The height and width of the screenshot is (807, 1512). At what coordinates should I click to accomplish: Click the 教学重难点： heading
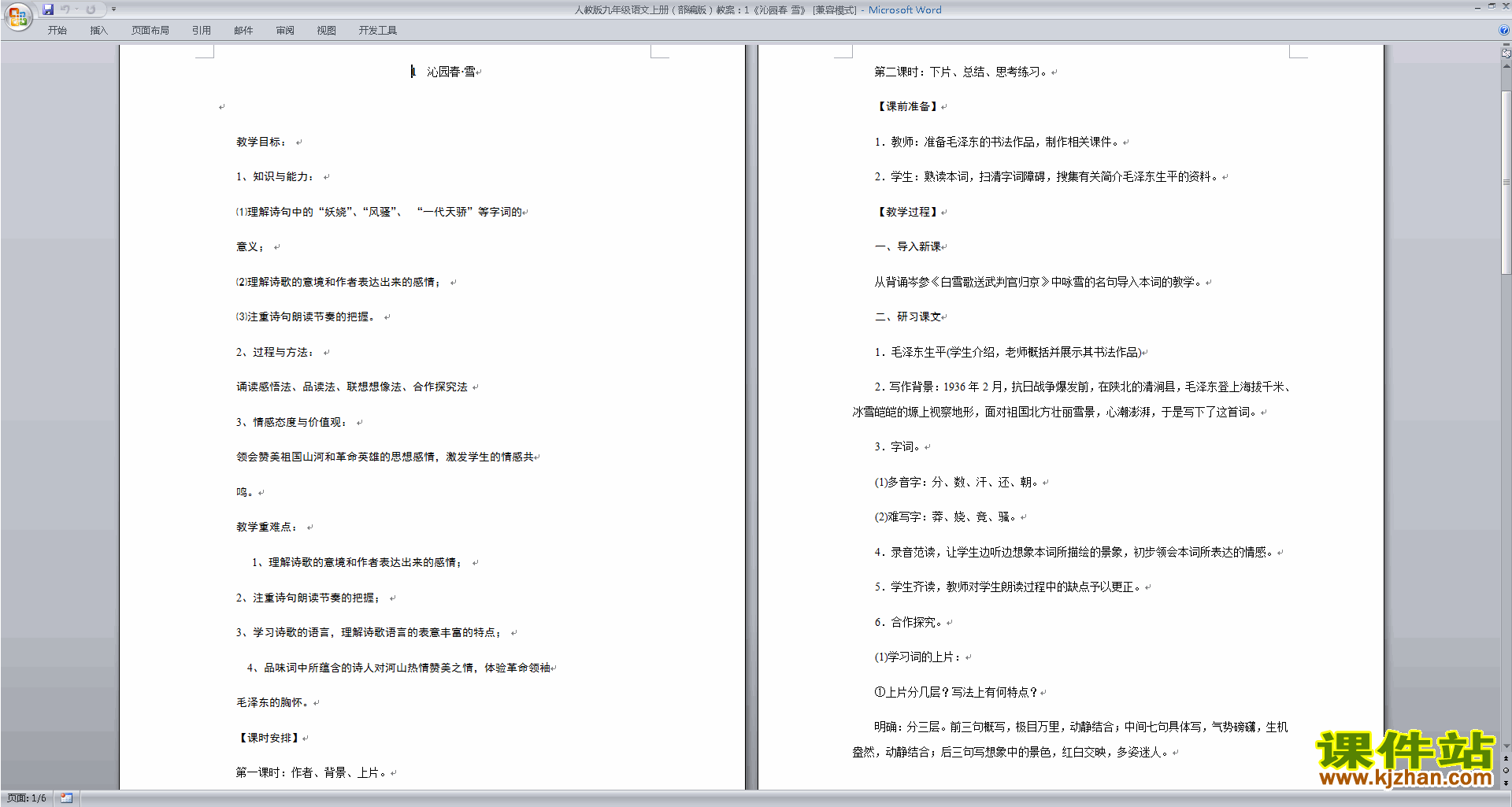click(x=268, y=528)
